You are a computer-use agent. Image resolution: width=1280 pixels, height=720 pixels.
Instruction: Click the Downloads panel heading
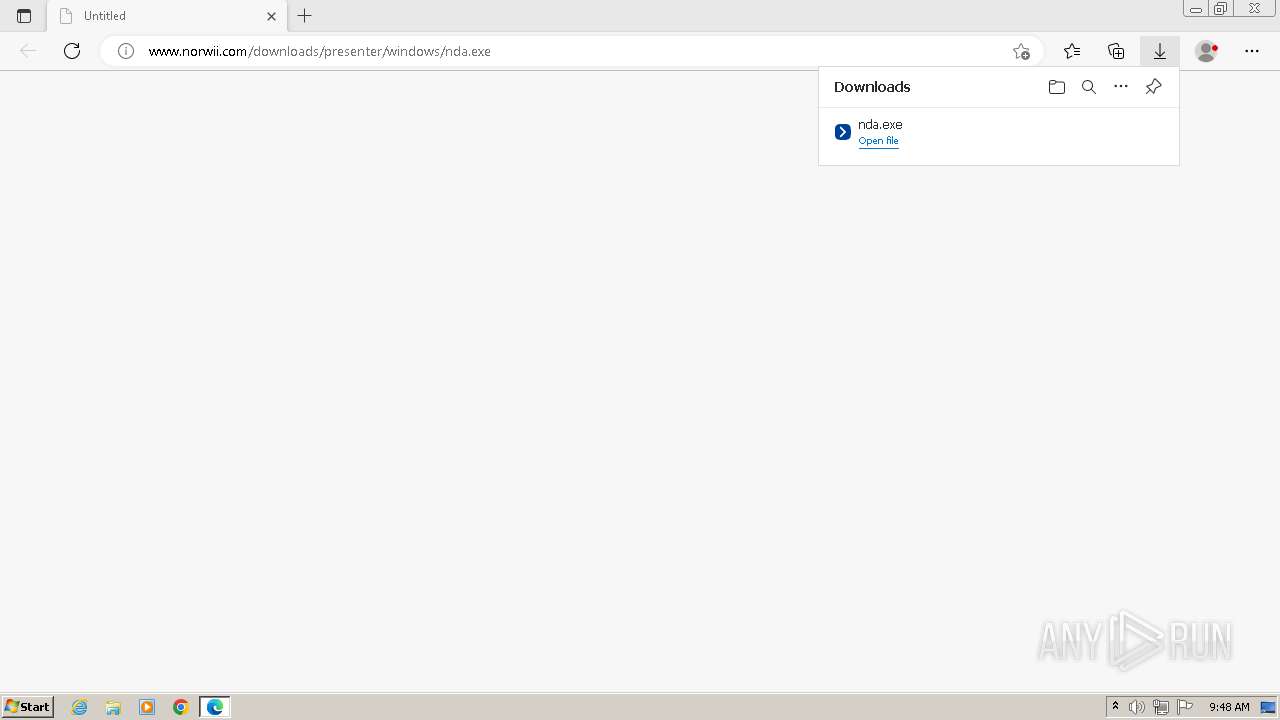tap(872, 87)
